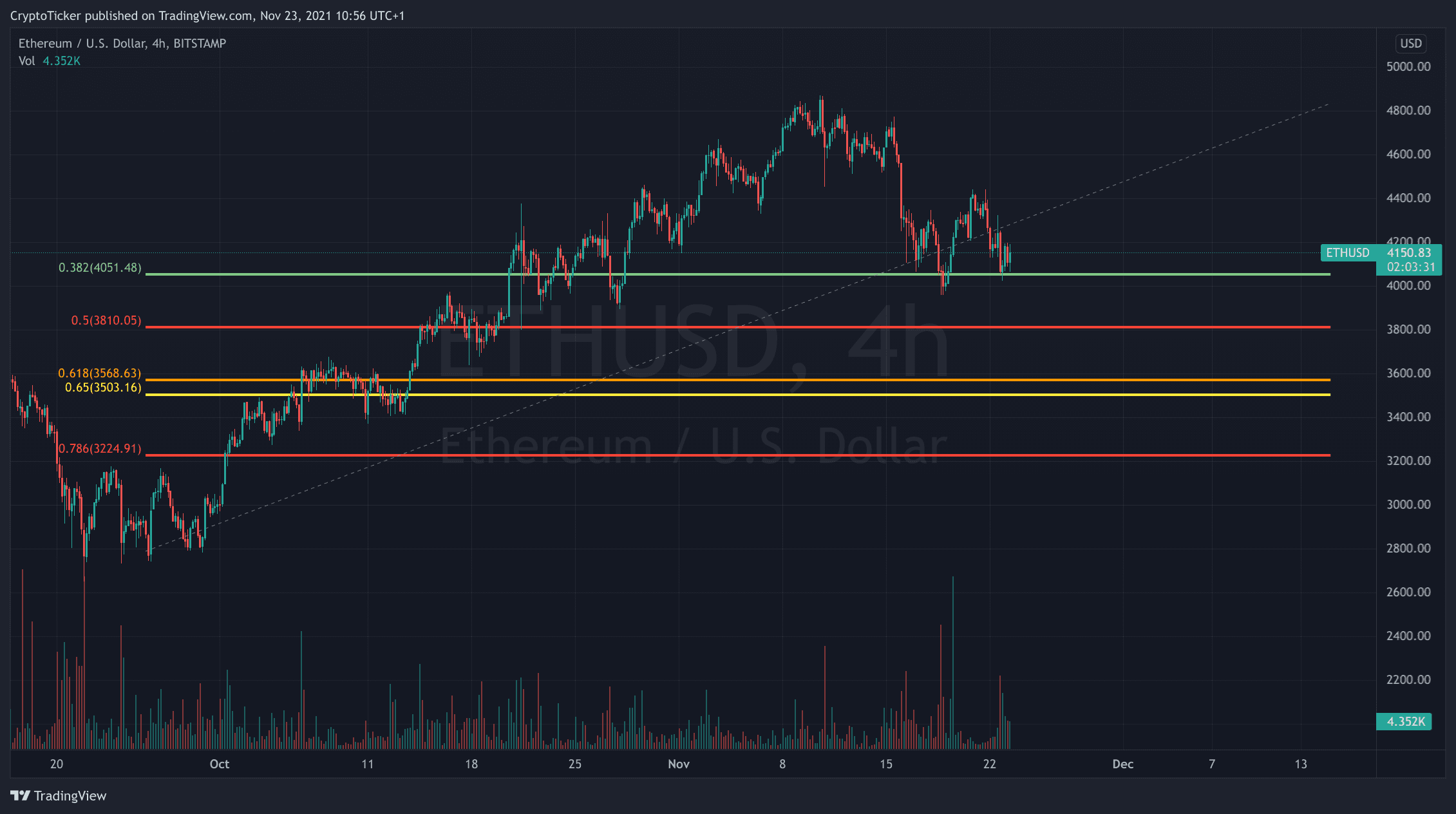Click the 0.382(4051.48) Fibonacci label
1456x814 pixels.
[100, 267]
